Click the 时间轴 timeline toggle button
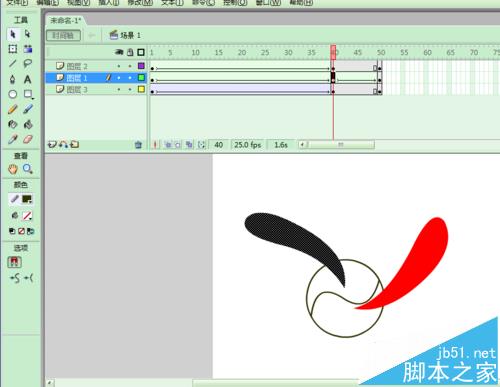Screen dimensions: 500x387 click(63, 35)
